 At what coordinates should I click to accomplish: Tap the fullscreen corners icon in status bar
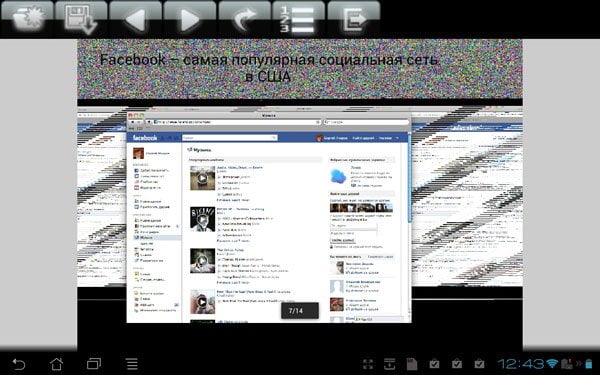[x=367, y=364]
